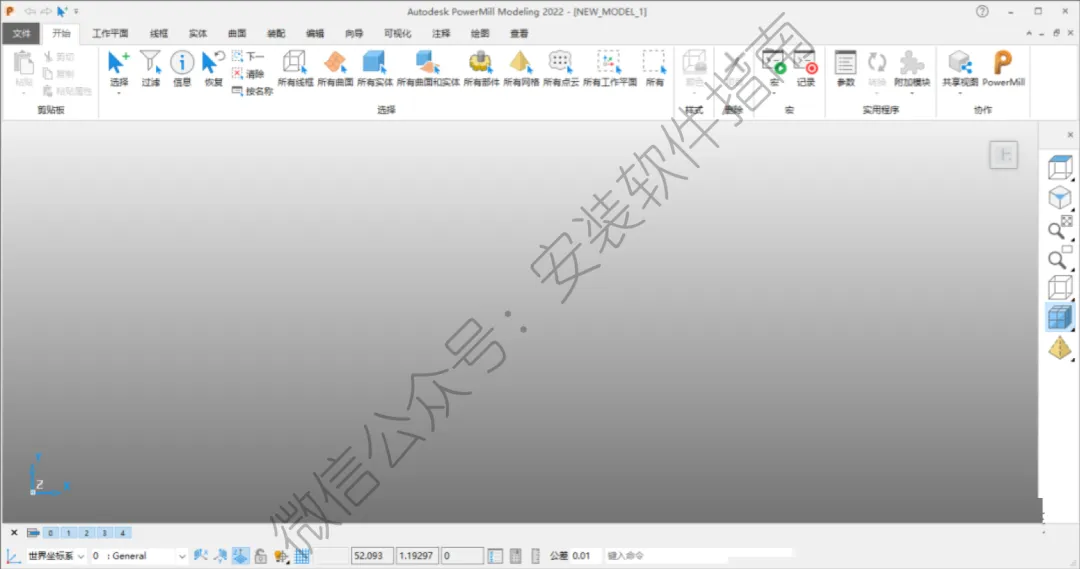The width and height of the screenshot is (1080, 569).
Task: Toggle the padlock status-bar icon
Action: coord(260,555)
